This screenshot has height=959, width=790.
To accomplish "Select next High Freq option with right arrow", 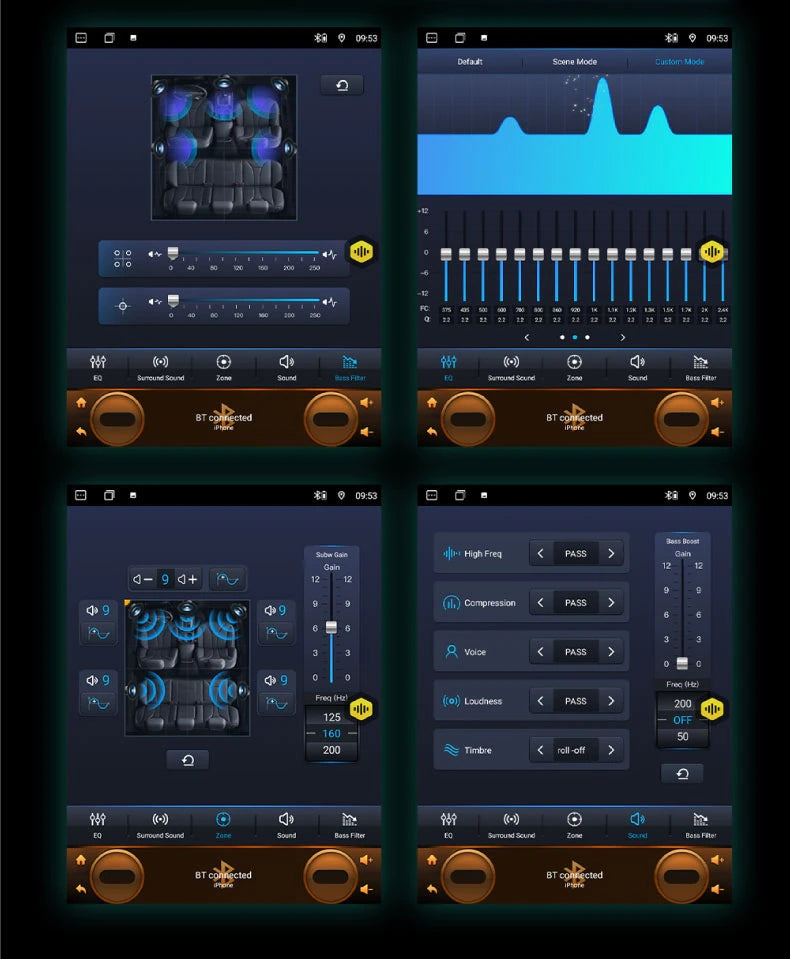I will coord(611,553).
